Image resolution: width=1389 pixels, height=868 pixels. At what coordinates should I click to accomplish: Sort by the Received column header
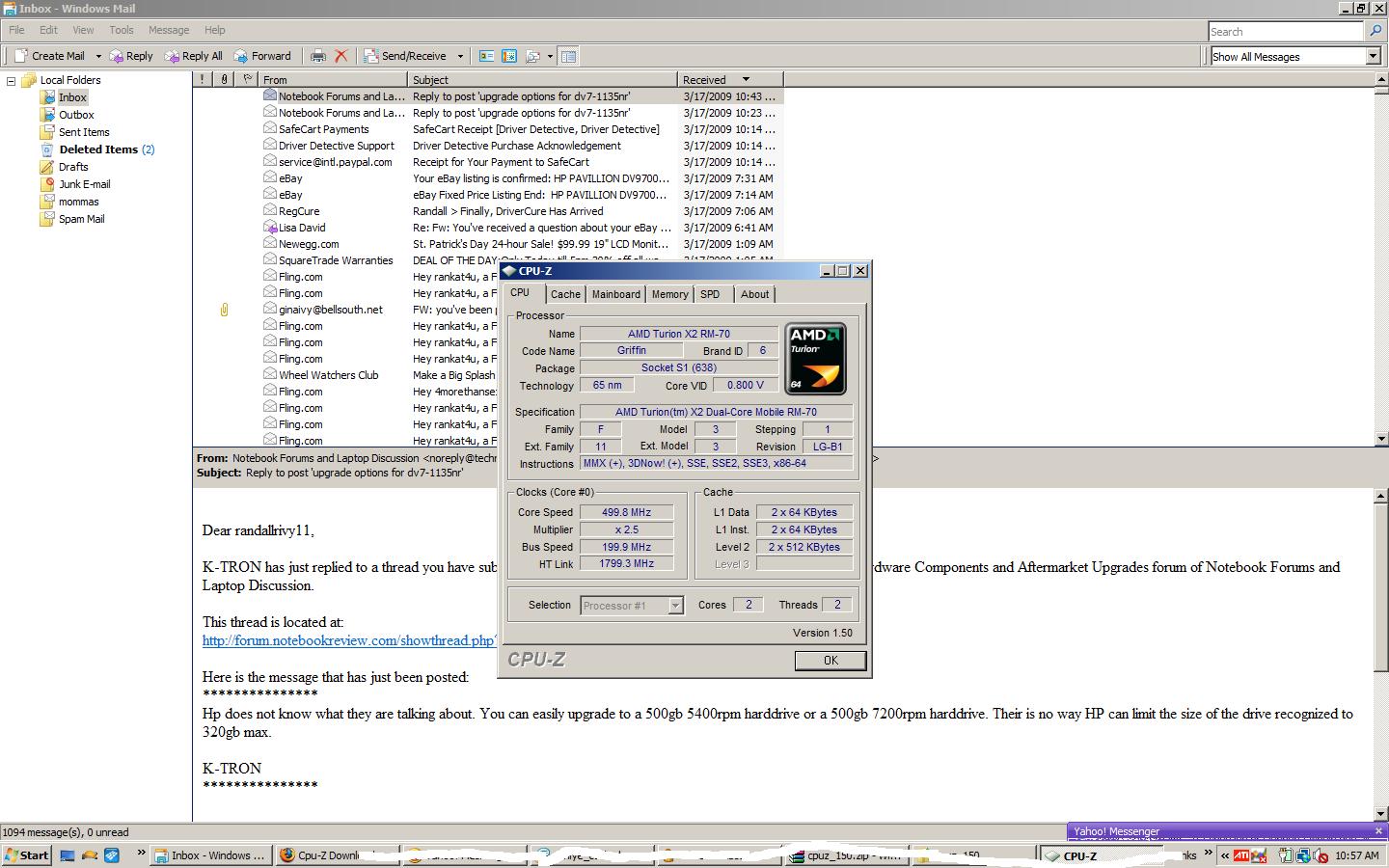tap(731, 80)
